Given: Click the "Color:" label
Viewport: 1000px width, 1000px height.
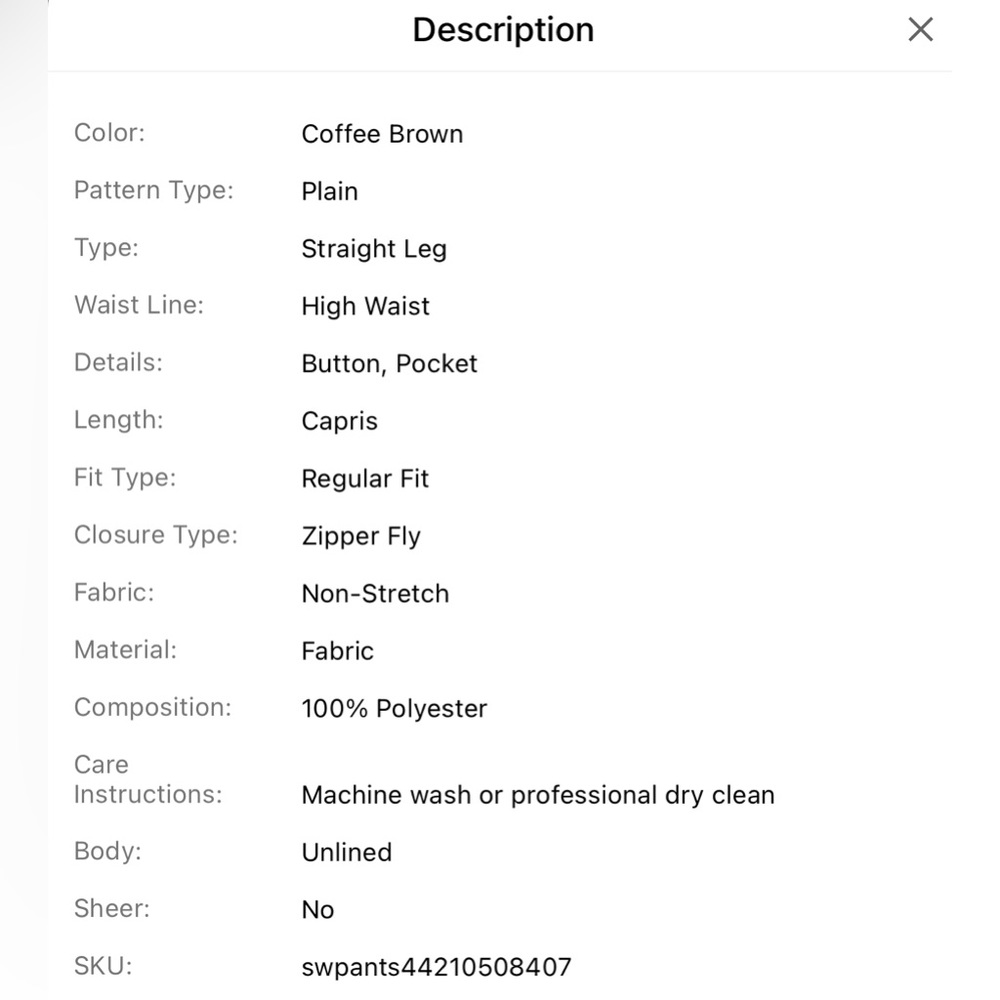Looking at the screenshot, I should click(x=110, y=133).
